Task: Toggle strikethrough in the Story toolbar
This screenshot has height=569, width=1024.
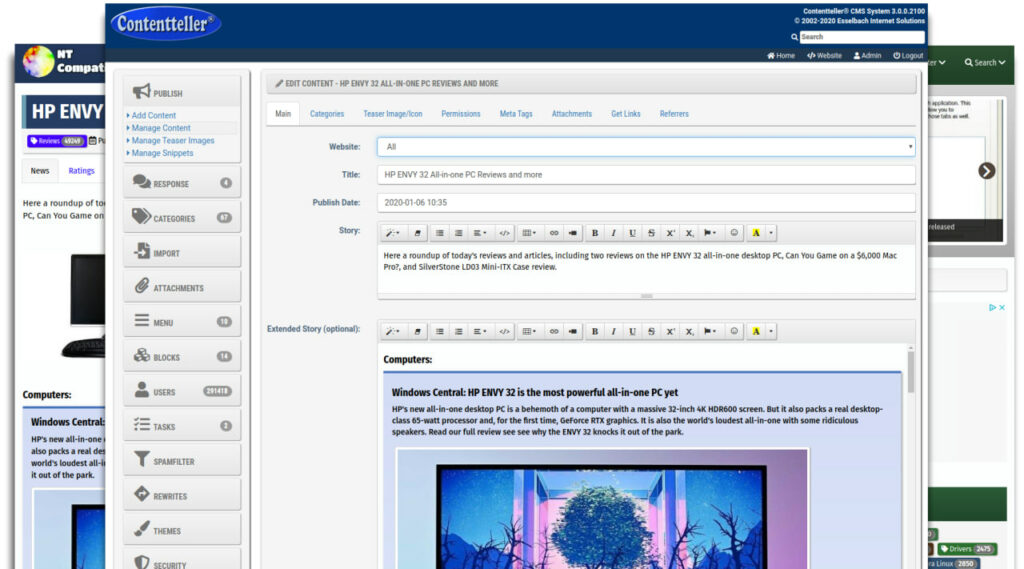Action: tap(651, 233)
